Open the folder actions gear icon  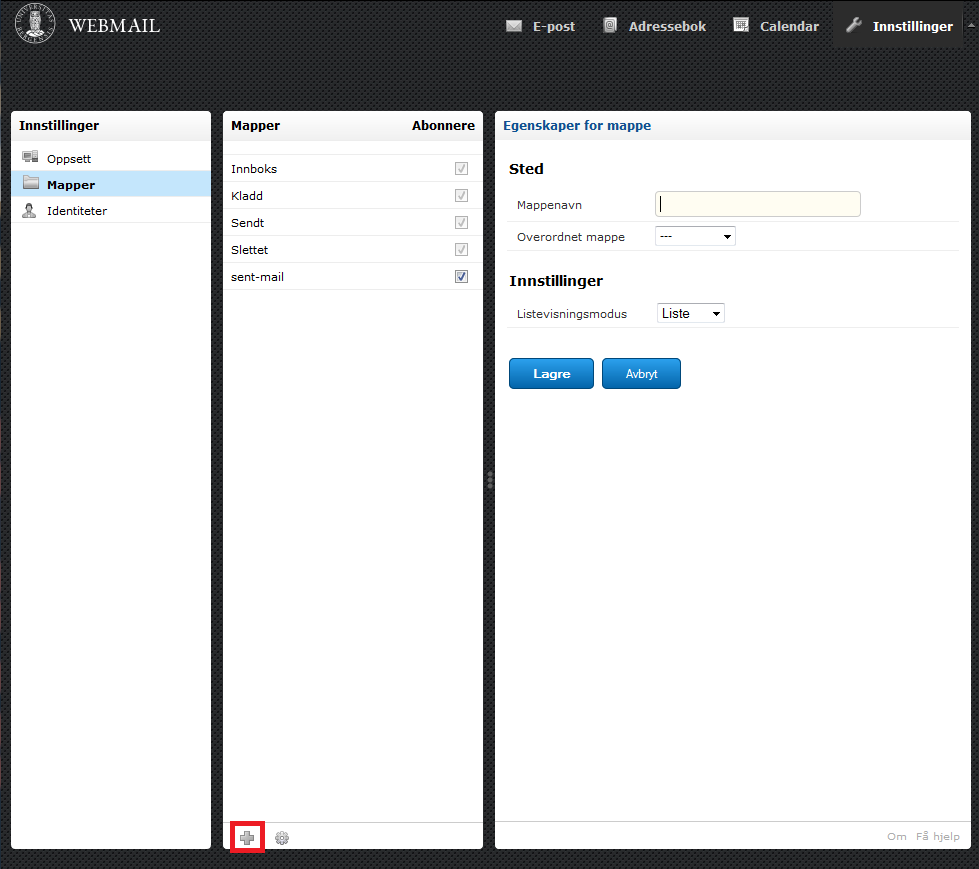(282, 838)
